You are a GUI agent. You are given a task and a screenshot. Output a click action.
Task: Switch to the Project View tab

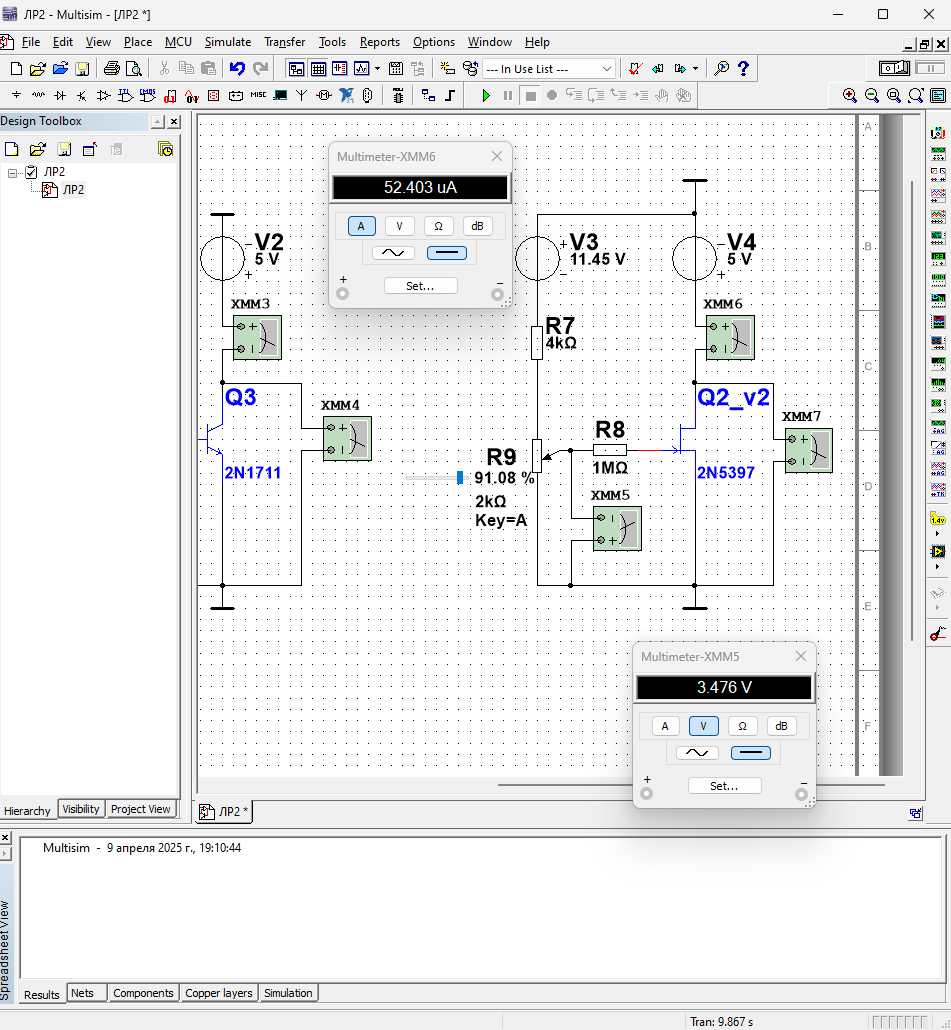141,809
